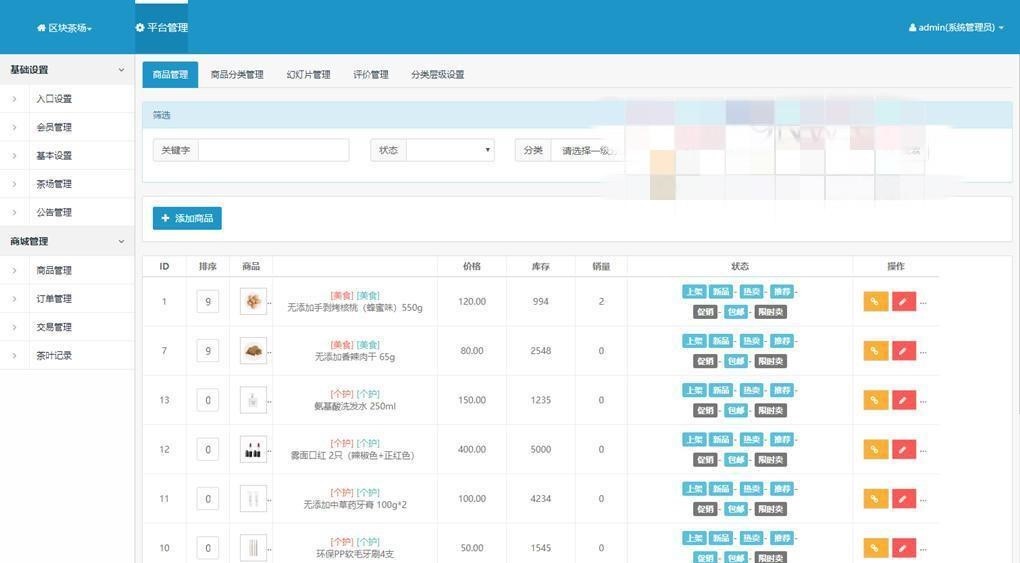Image resolution: width=1020 pixels, height=563 pixels.
Task: Click orange link icon for 550g walnut product row
Action: (x=876, y=301)
